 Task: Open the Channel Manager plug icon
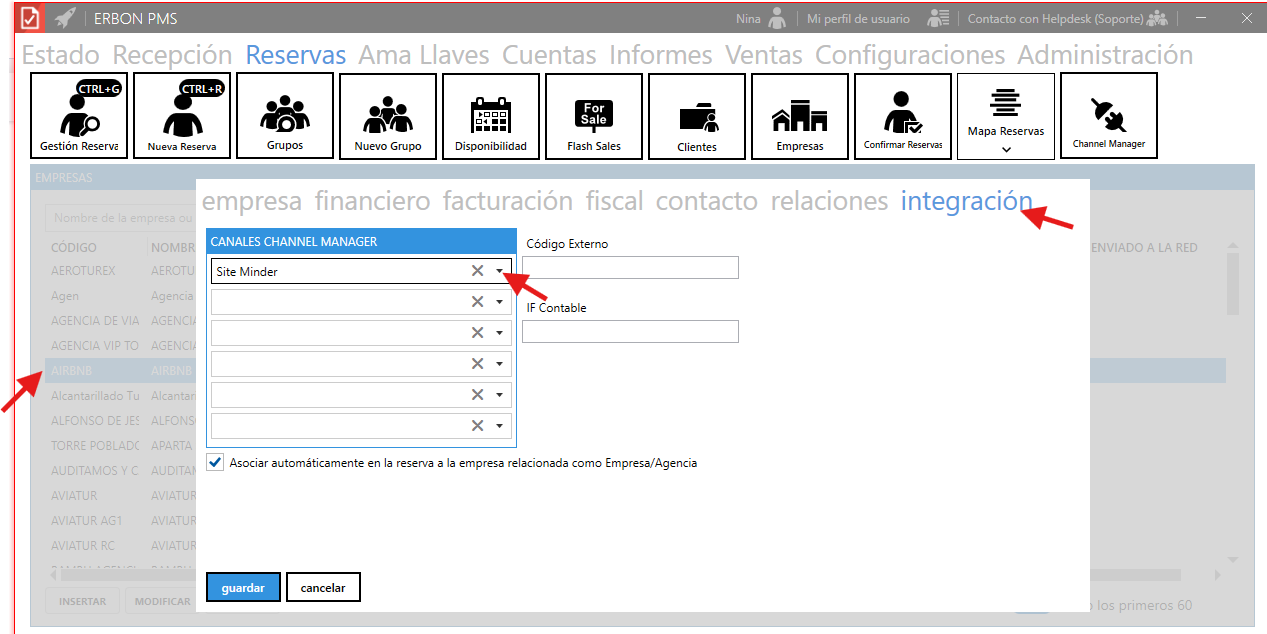point(1108,116)
